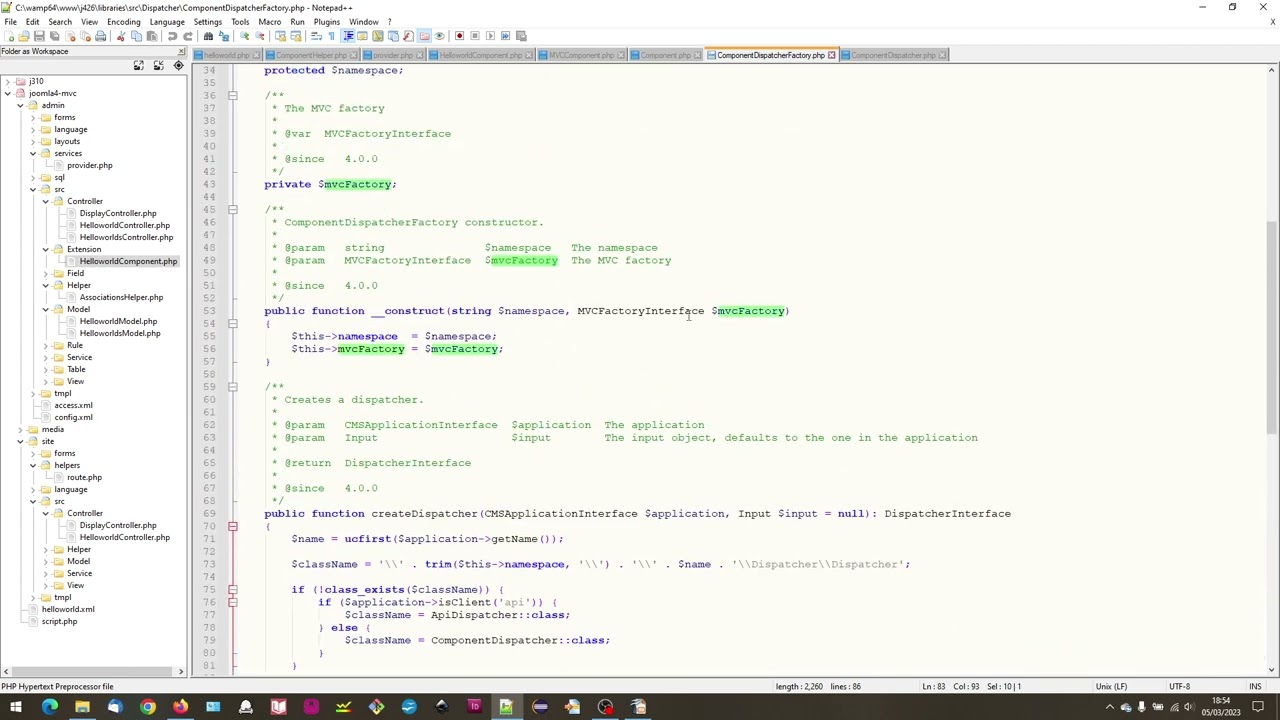Collapse the joomla4-mvc root folder

7,93
